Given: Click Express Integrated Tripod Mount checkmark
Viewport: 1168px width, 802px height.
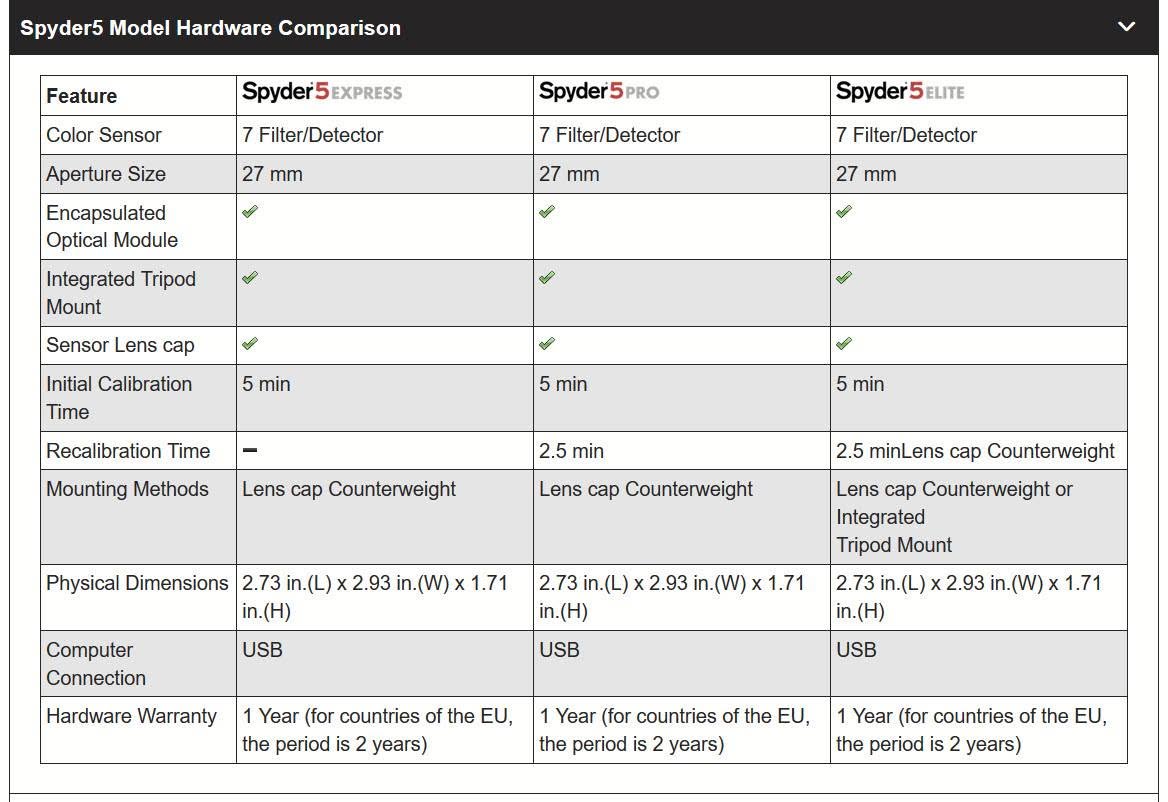Looking at the screenshot, I should (250, 277).
